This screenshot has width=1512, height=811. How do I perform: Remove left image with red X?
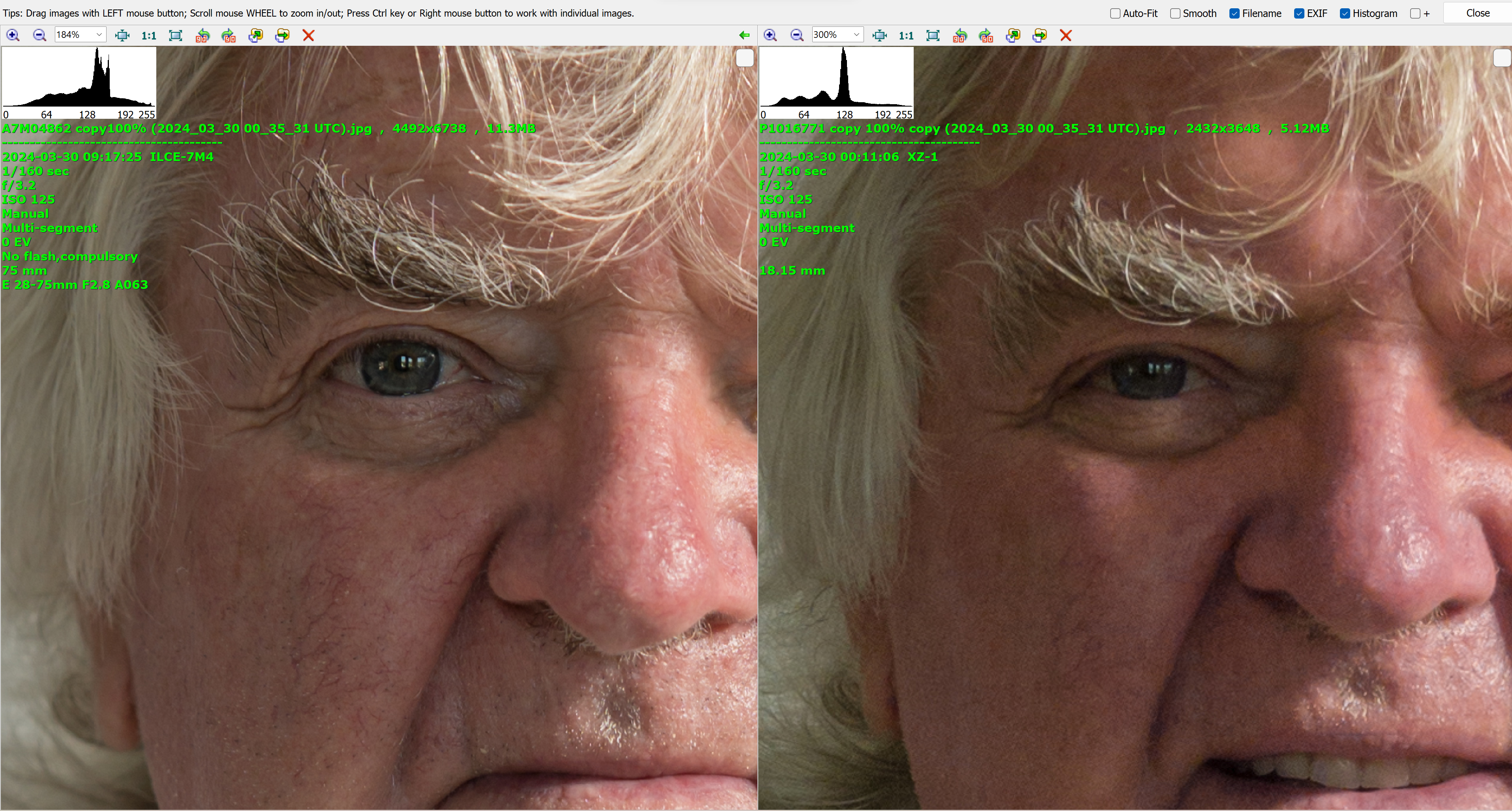click(308, 35)
